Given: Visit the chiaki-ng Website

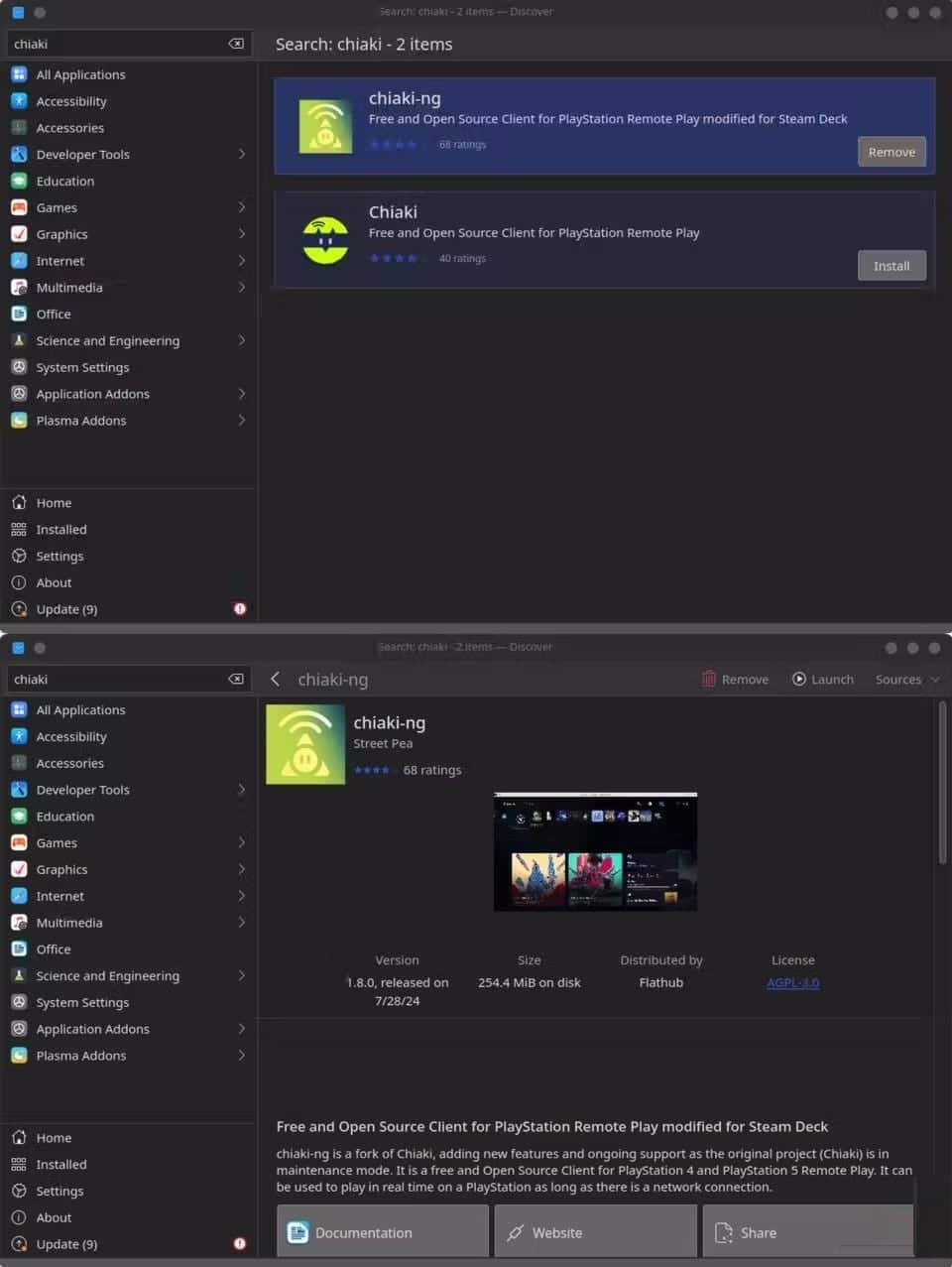Looking at the screenshot, I should coord(594,1232).
